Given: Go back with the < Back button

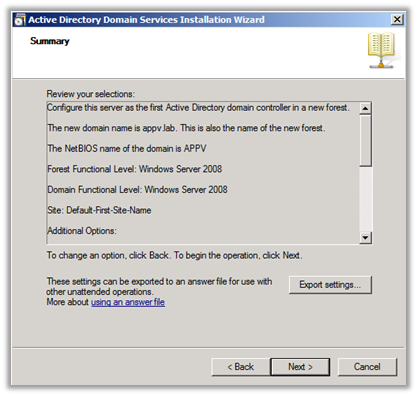Looking at the screenshot, I should point(241,367).
